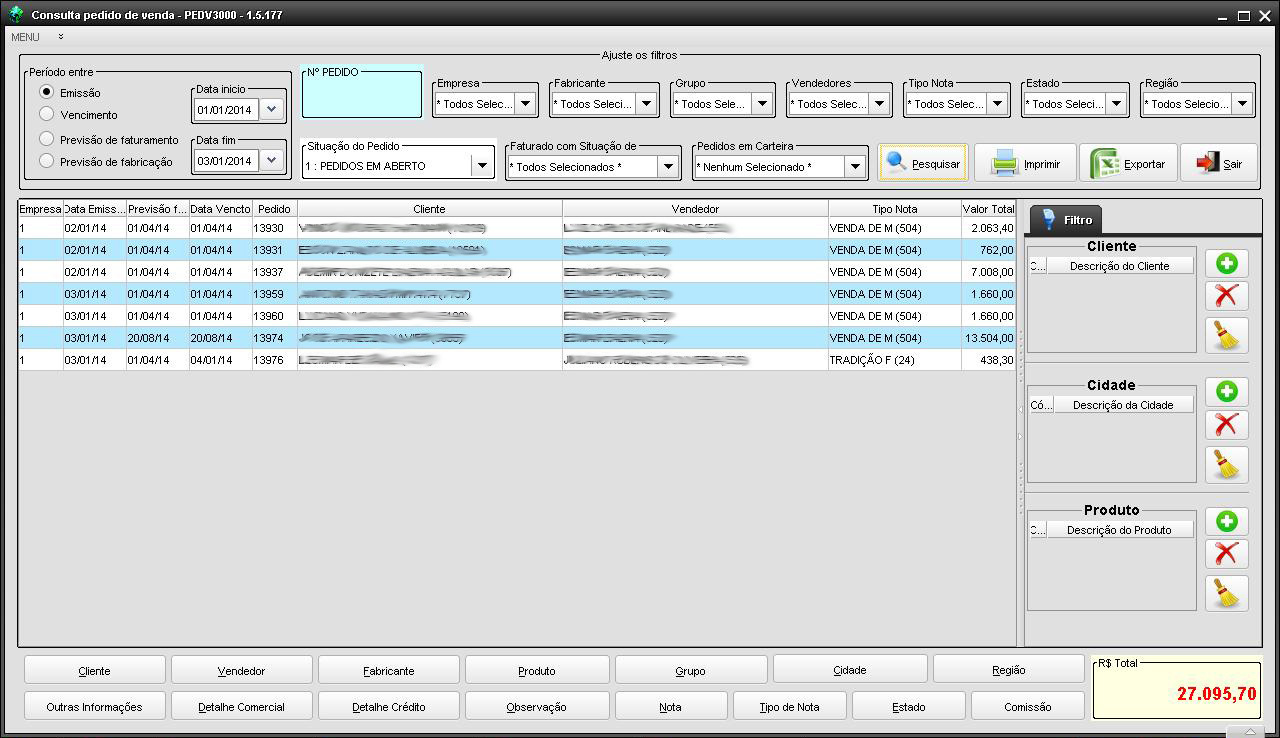Image resolution: width=1280 pixels, height=738 pixels.
Task: Click the R$ Total value 27.095,70
Action: (x=1216, y=694)
